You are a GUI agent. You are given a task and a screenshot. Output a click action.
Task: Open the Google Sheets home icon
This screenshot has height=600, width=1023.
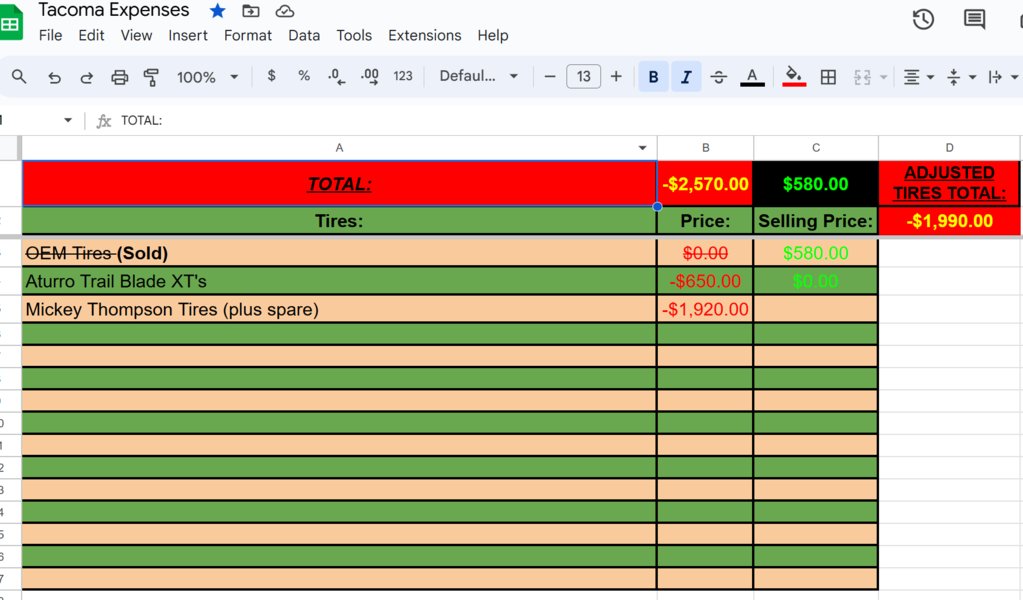(x=10, y=24)
